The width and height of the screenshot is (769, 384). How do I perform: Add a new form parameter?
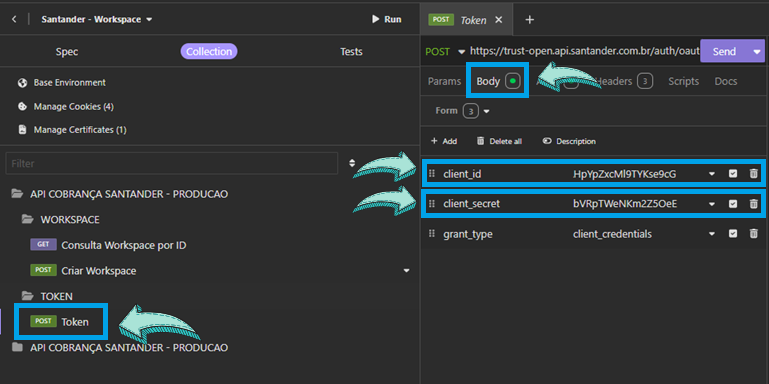tap(443, 141)
